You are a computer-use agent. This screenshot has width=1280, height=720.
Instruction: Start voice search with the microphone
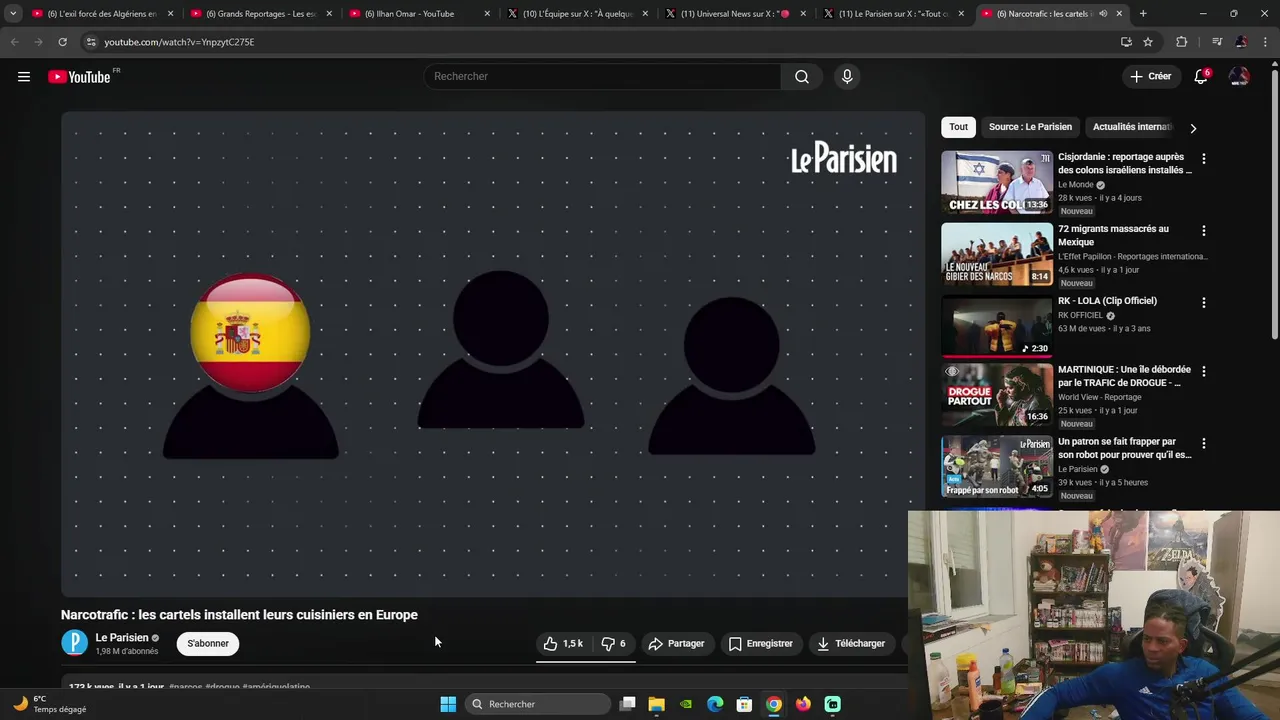[847, 77]
